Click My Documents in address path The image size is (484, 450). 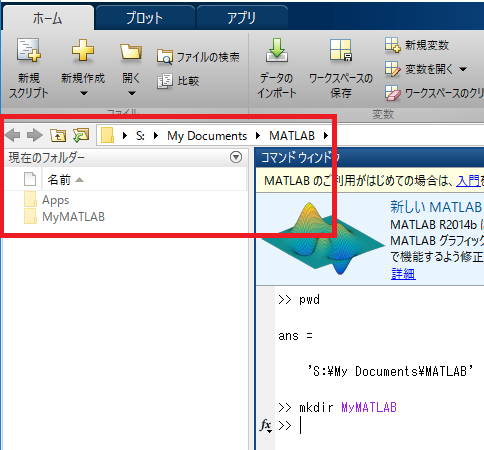pyautogui.click(x=207, y=136)
